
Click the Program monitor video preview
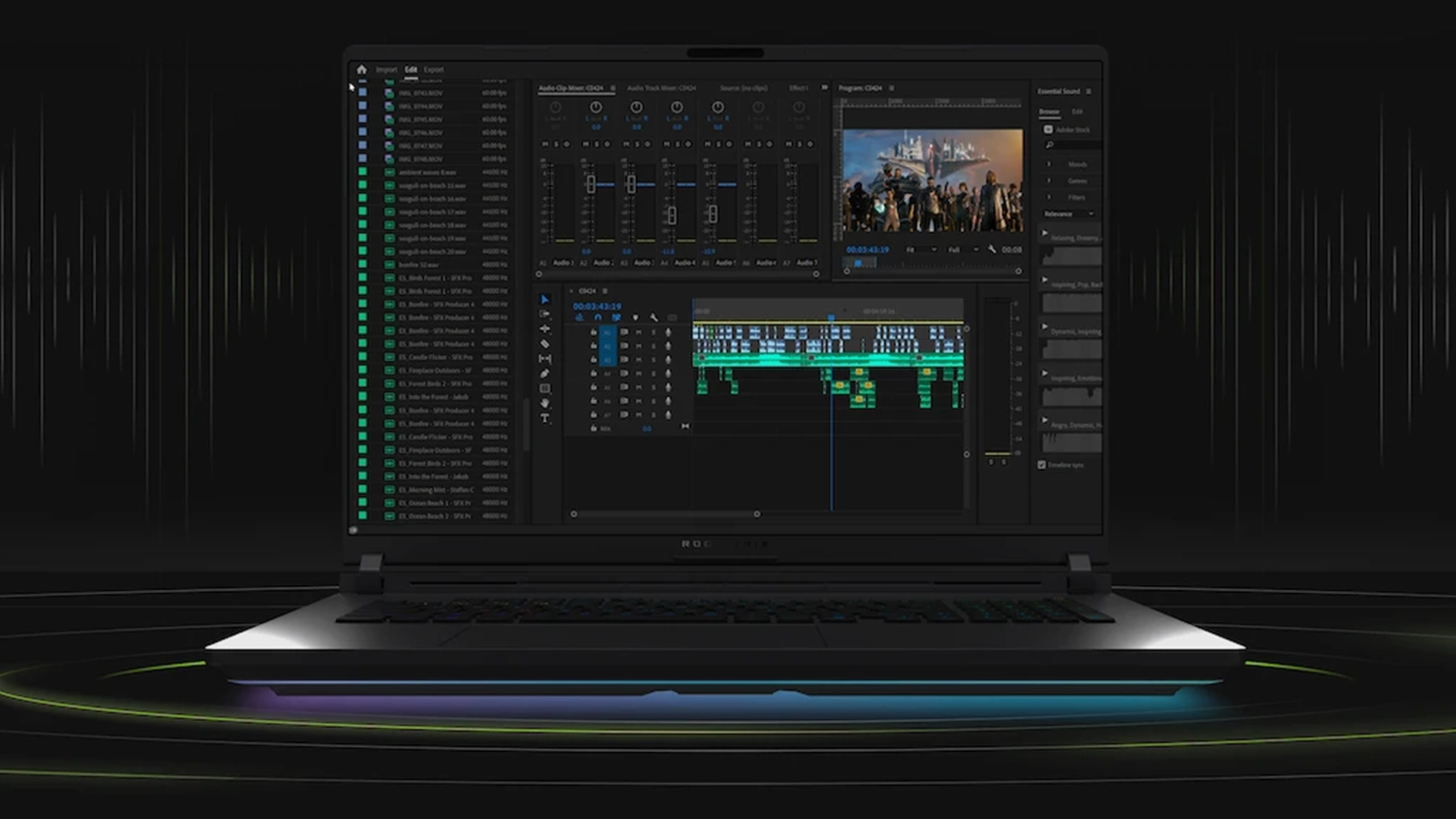[932, 180]
